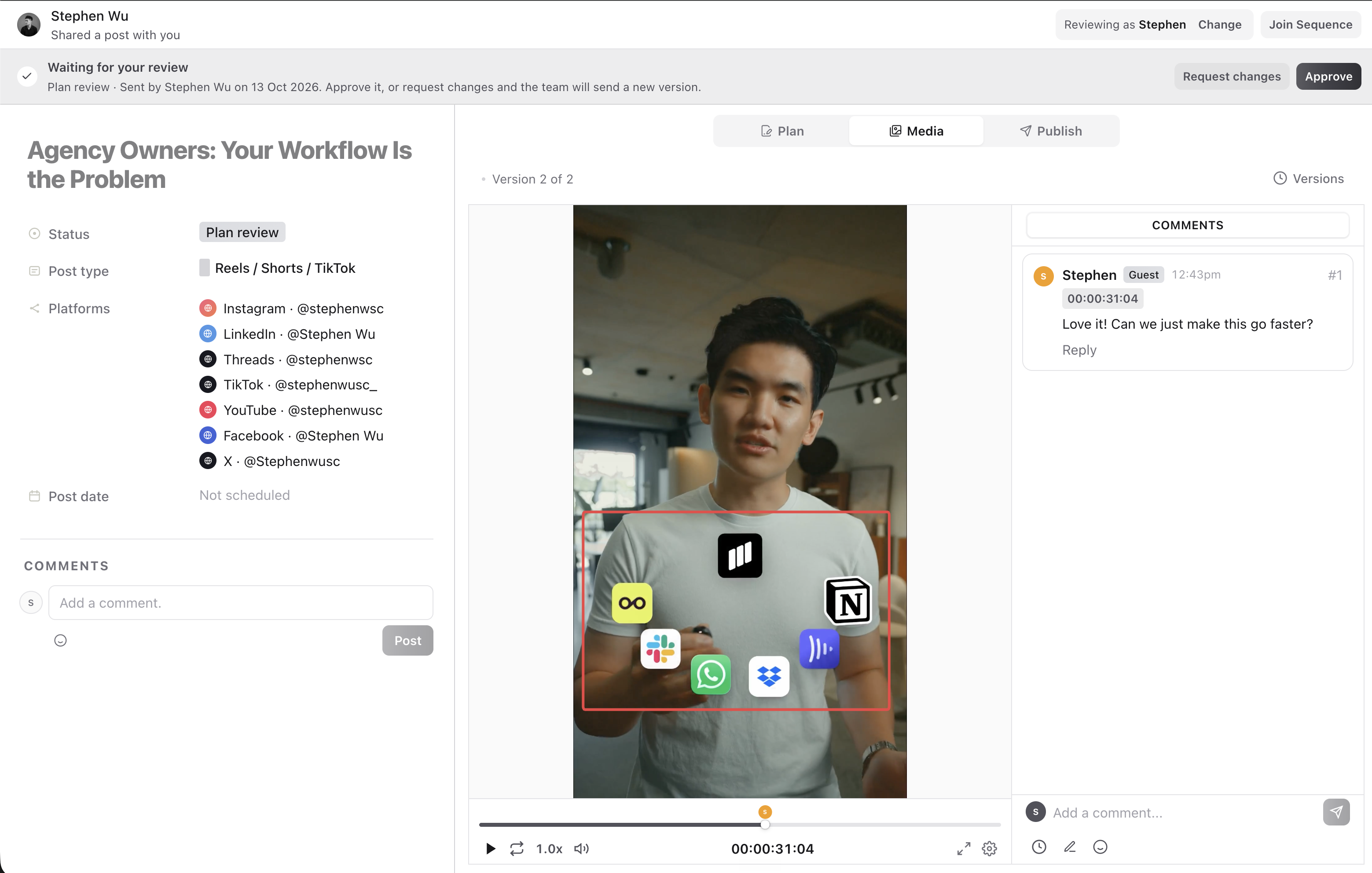Click the LinkedIn platform icon
The width and height of the screenshot is (1372, 873).
coord(208,334)
